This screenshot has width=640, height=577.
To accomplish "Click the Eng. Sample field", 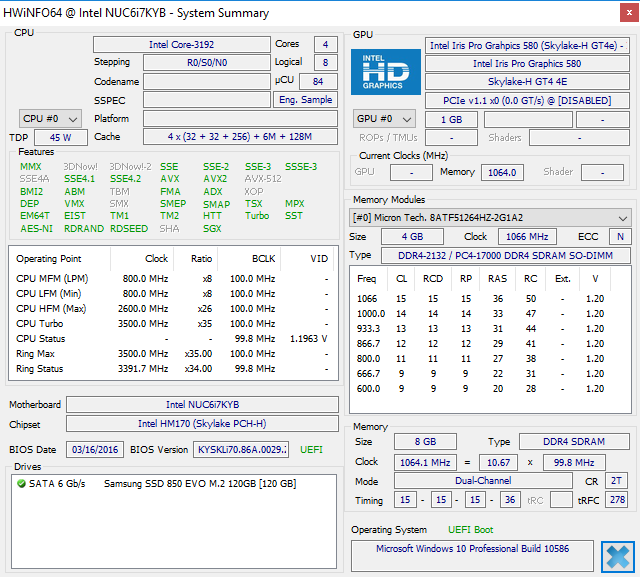I will (x=305, y=100).
